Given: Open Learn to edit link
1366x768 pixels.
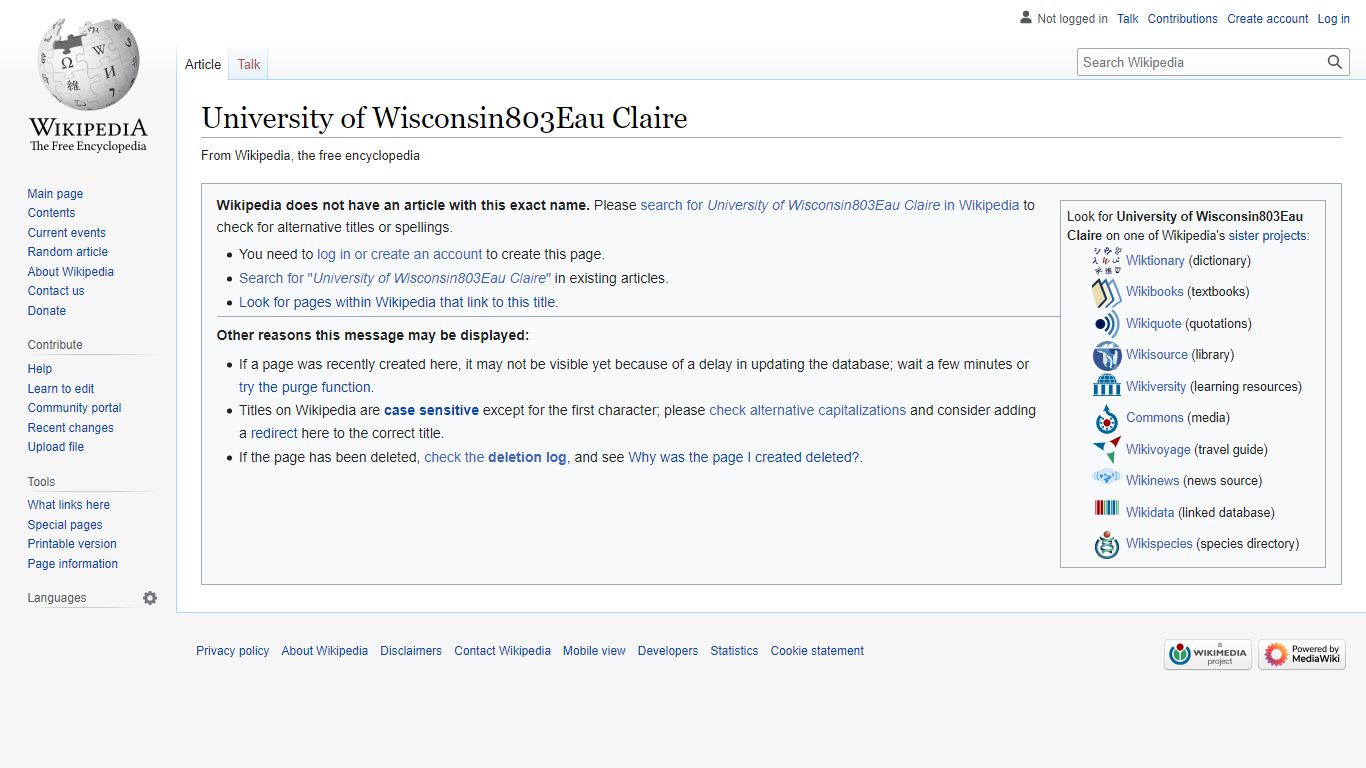Looking at the screenshot, I should pos(61,389).
